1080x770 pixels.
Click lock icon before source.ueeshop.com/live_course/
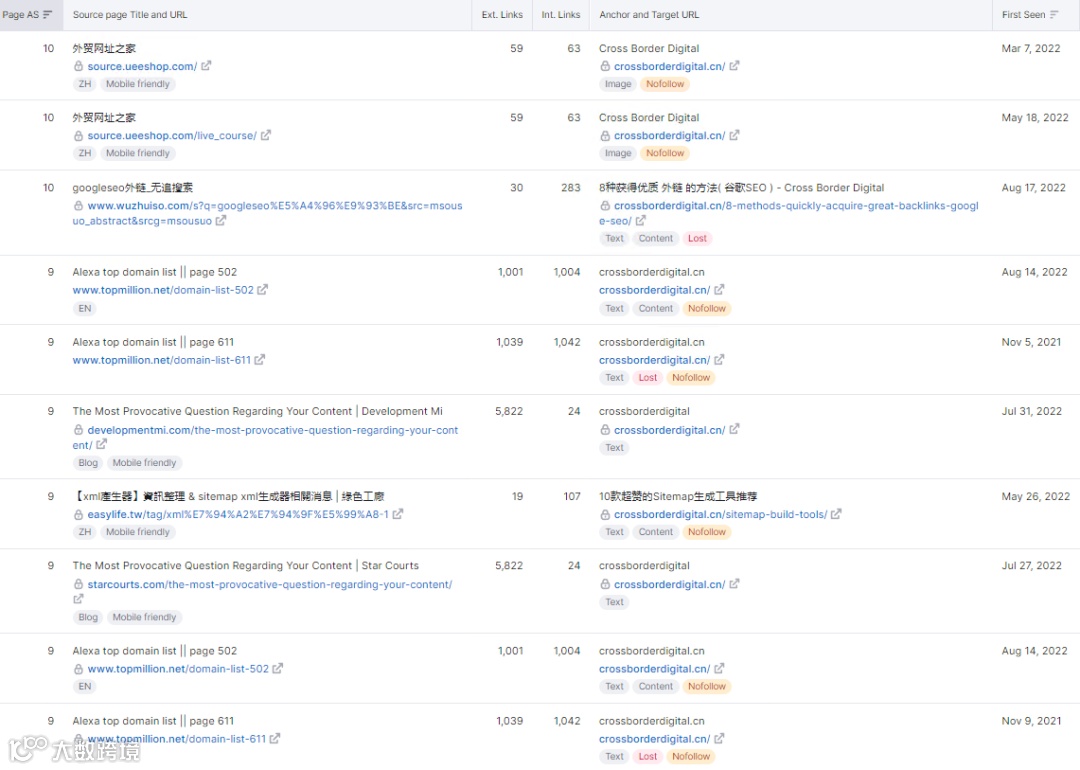(79, 136)
